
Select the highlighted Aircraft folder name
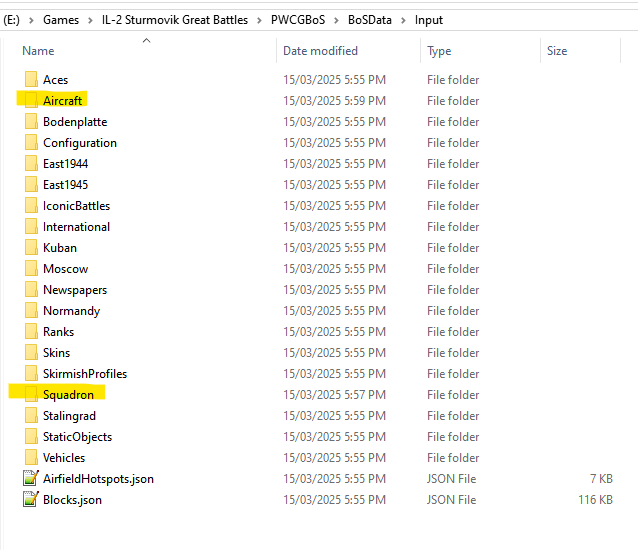point(63,100)
